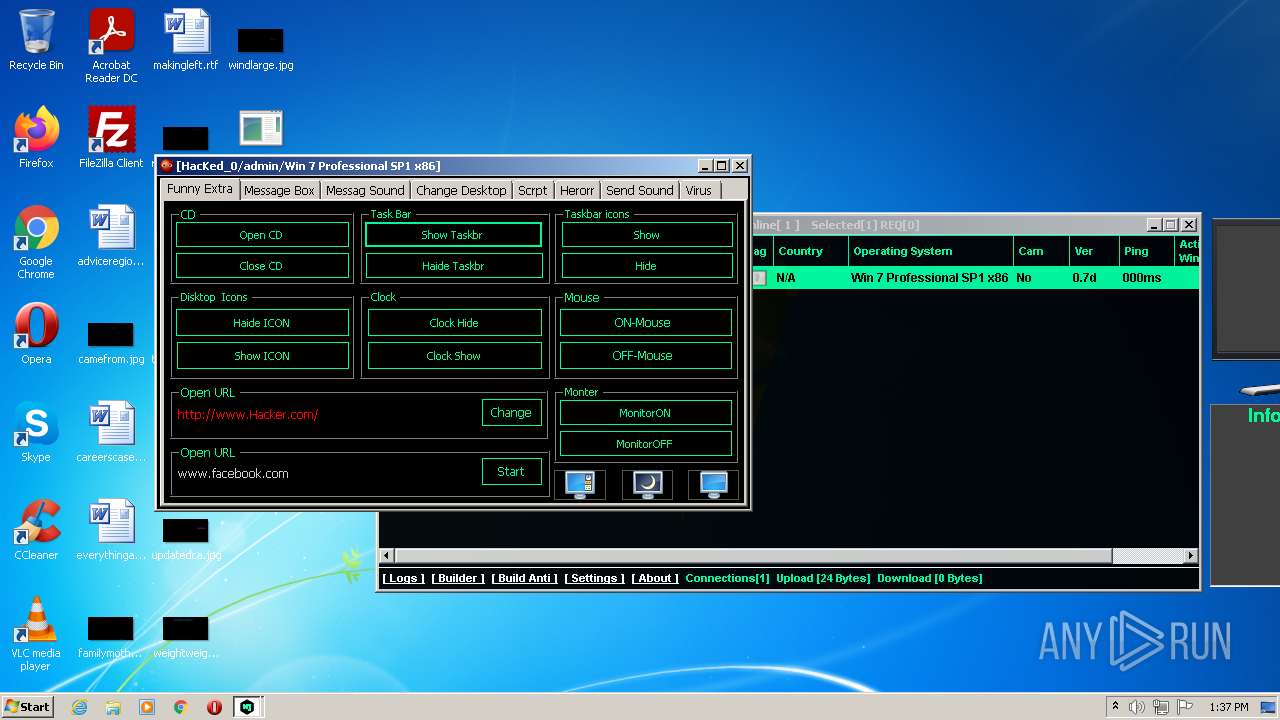Click Change button beside Hacker URL
This screenshot has width=1280, height=720.
coord(511,413)
